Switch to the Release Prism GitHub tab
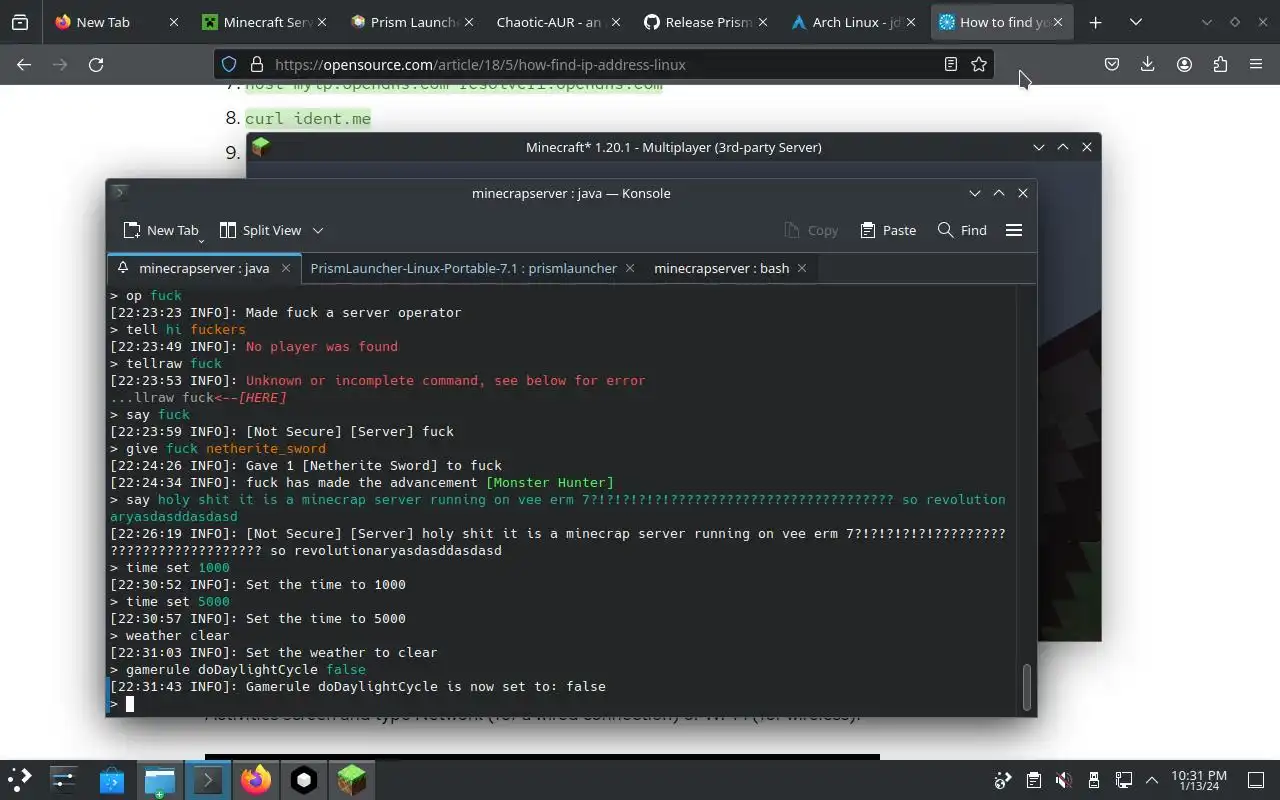 click(706, 22)
